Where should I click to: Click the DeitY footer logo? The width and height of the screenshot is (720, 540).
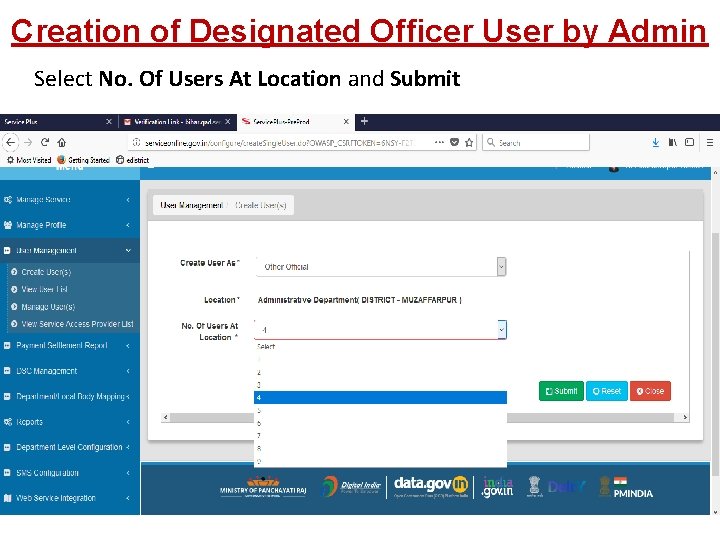[567, 487]
